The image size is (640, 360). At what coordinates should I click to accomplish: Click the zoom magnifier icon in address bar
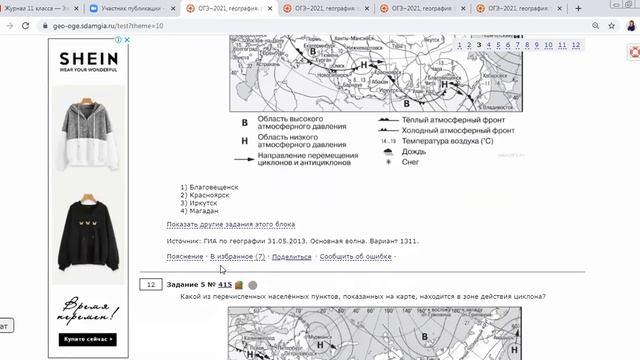coord(596,26)
